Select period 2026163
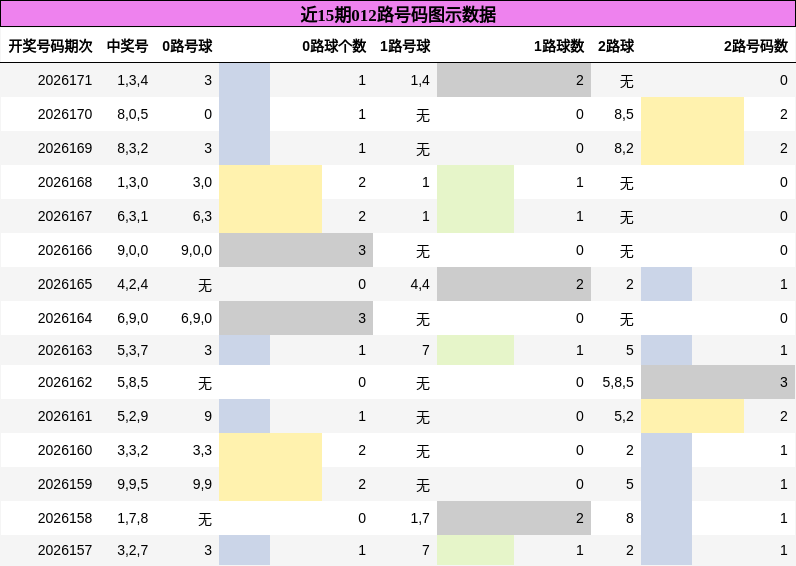Image resolution: width=796 pixels, height=566 pixels. pyautogui.click(x=65, y=350)
